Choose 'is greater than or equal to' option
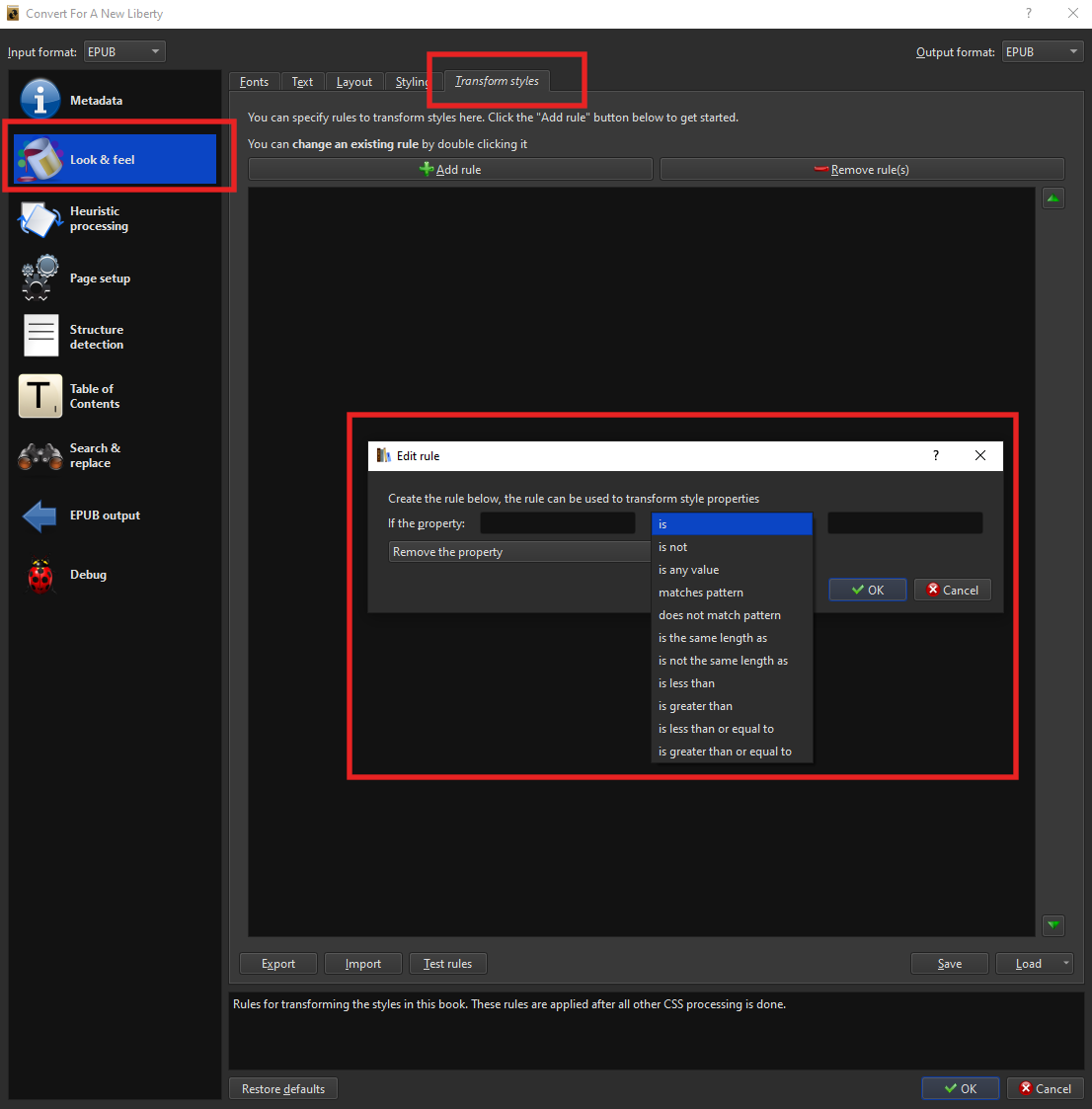Image resolution: width=1092 pixels, height=1109 pixels. coord(732,751)
